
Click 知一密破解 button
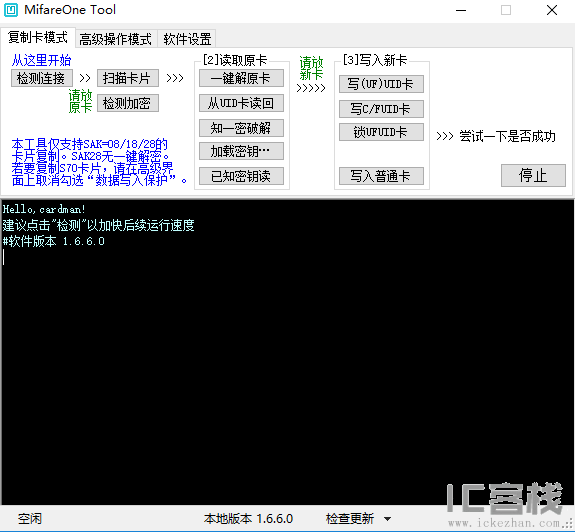pyautogui.click(x=241, y=128)
